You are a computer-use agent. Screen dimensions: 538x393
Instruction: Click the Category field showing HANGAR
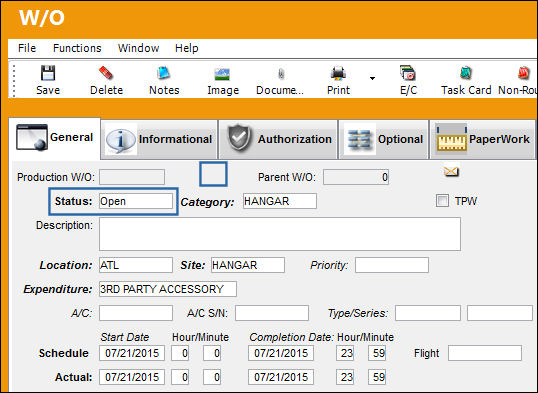coord(280,201)
